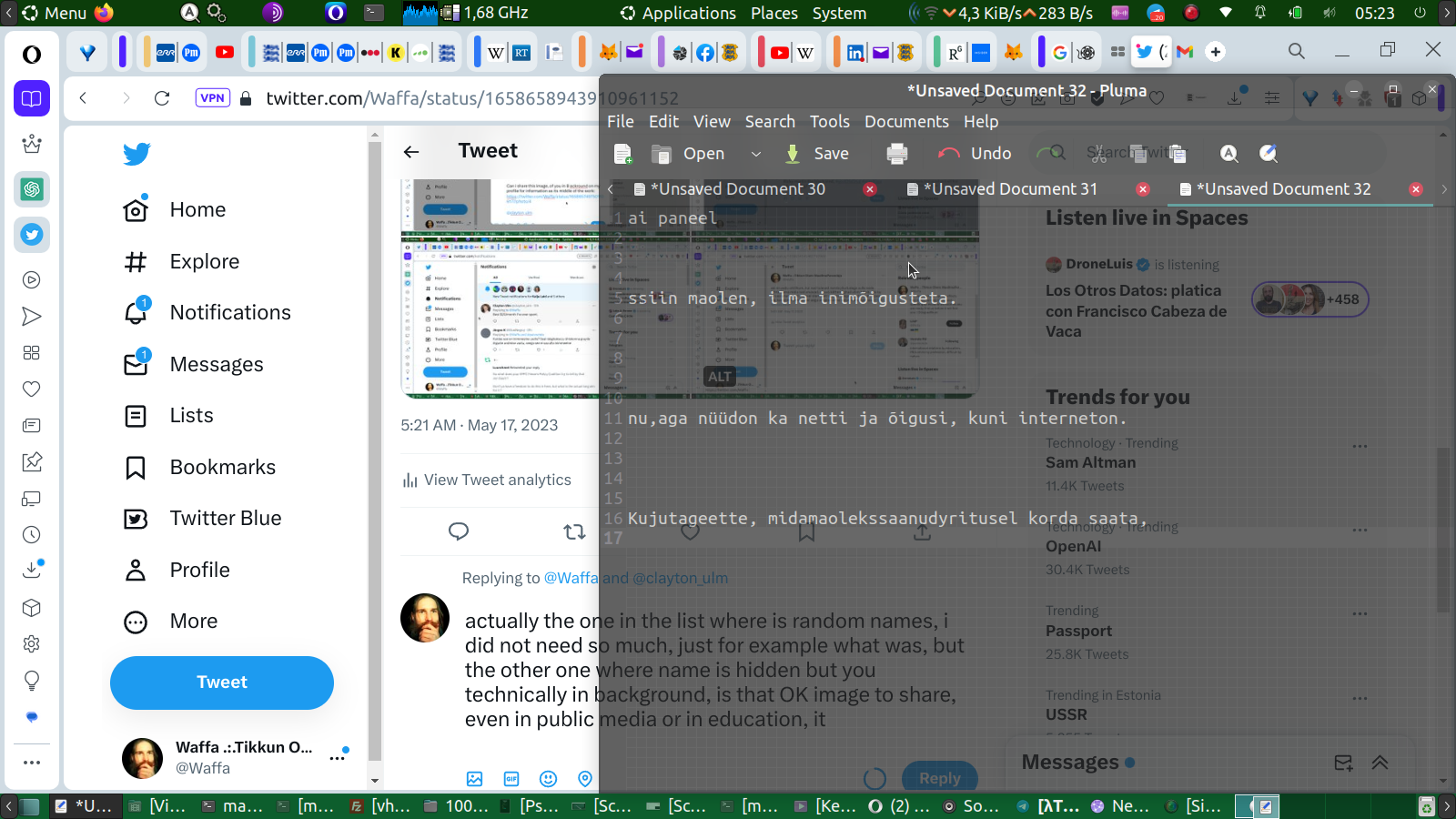The height and width of the screenshot is (819, 1456).
Task: Go to Twitter Notifications
Action: click(207, 313)
